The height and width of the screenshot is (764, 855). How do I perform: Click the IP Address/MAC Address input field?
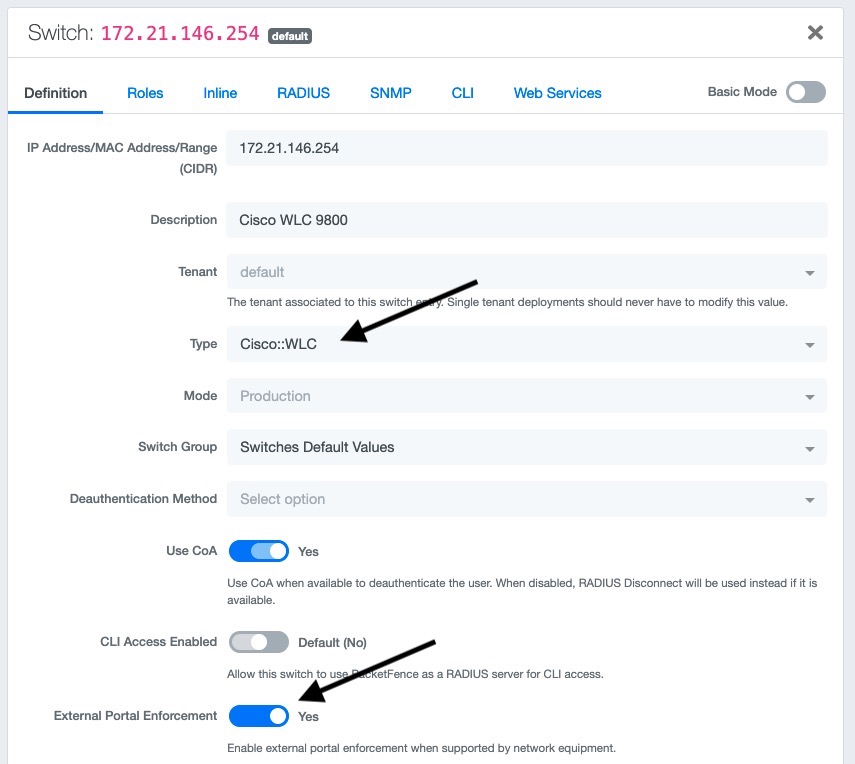(x=526, y=148)
